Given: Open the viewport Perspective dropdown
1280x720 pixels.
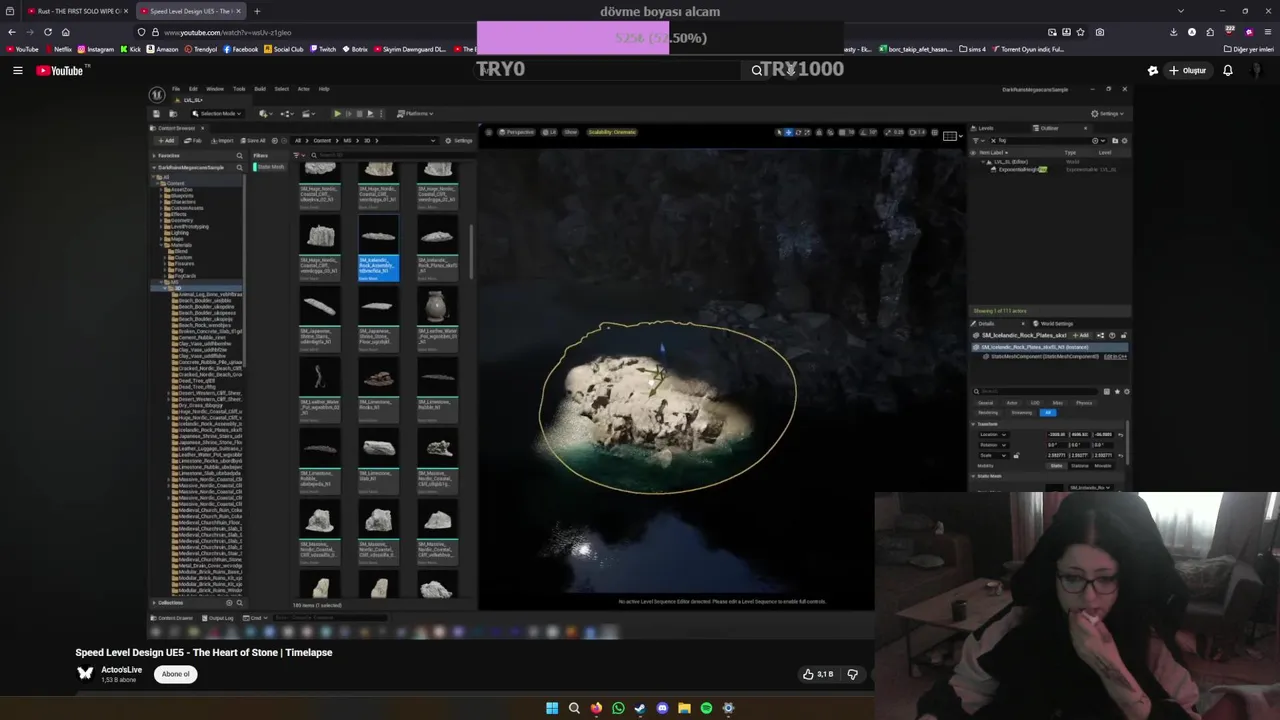Looking at the screenshot, I should (x=516, y=132).
